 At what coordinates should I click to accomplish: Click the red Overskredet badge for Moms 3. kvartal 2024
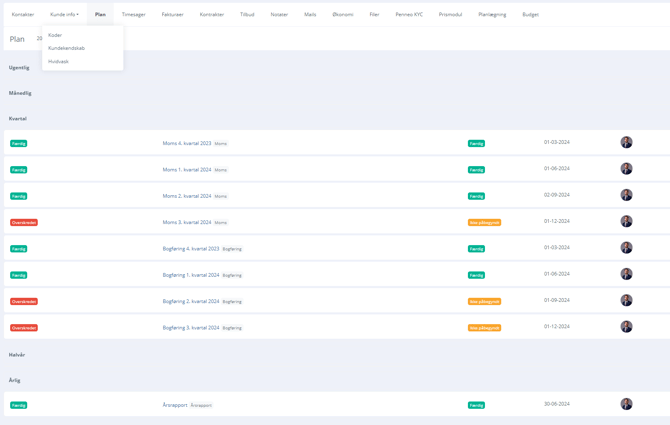24,222
